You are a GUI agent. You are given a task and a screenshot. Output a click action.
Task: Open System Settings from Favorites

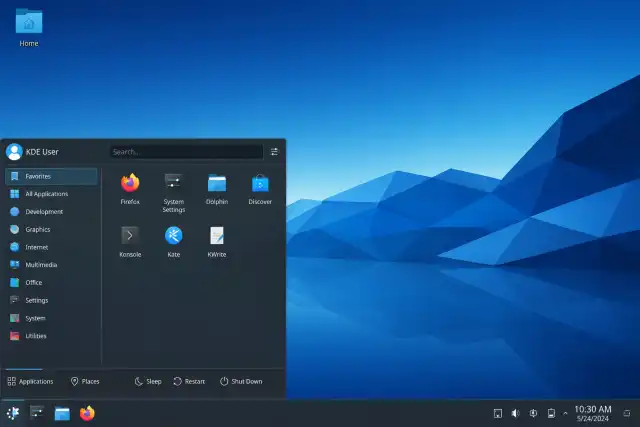point(173,193)
